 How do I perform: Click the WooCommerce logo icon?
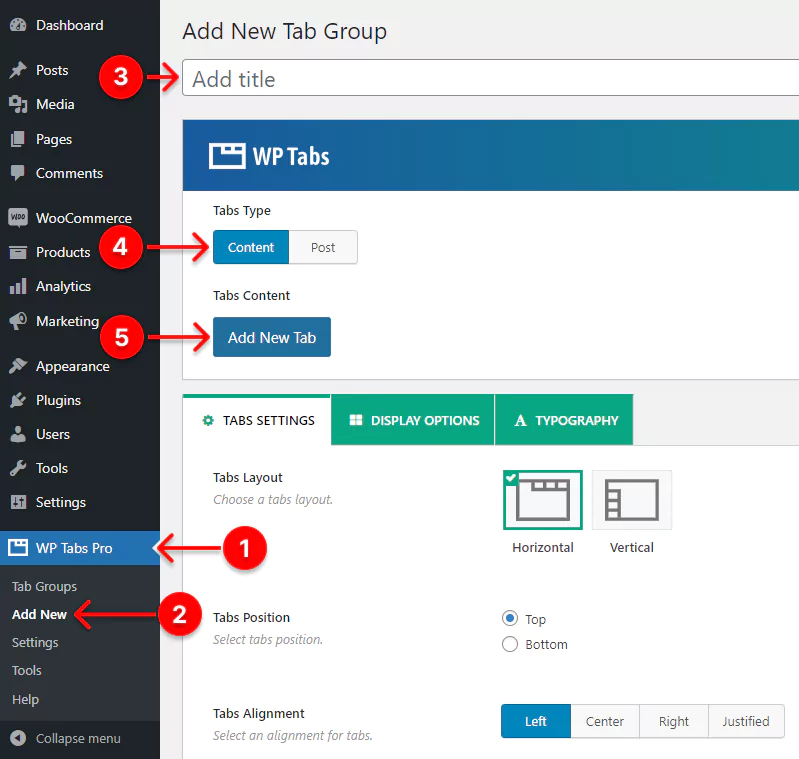tap(18, 218)
